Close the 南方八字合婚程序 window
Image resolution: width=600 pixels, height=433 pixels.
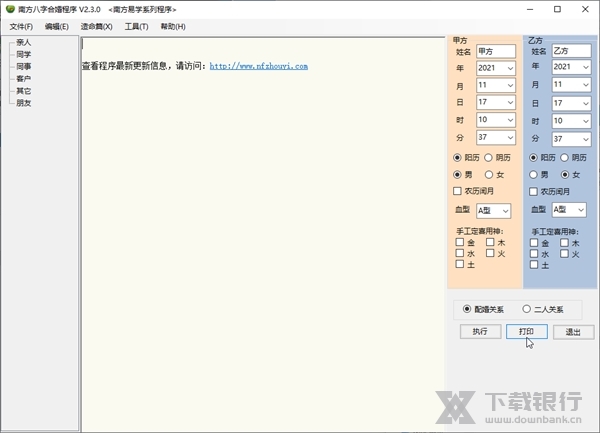pos(585,9)
